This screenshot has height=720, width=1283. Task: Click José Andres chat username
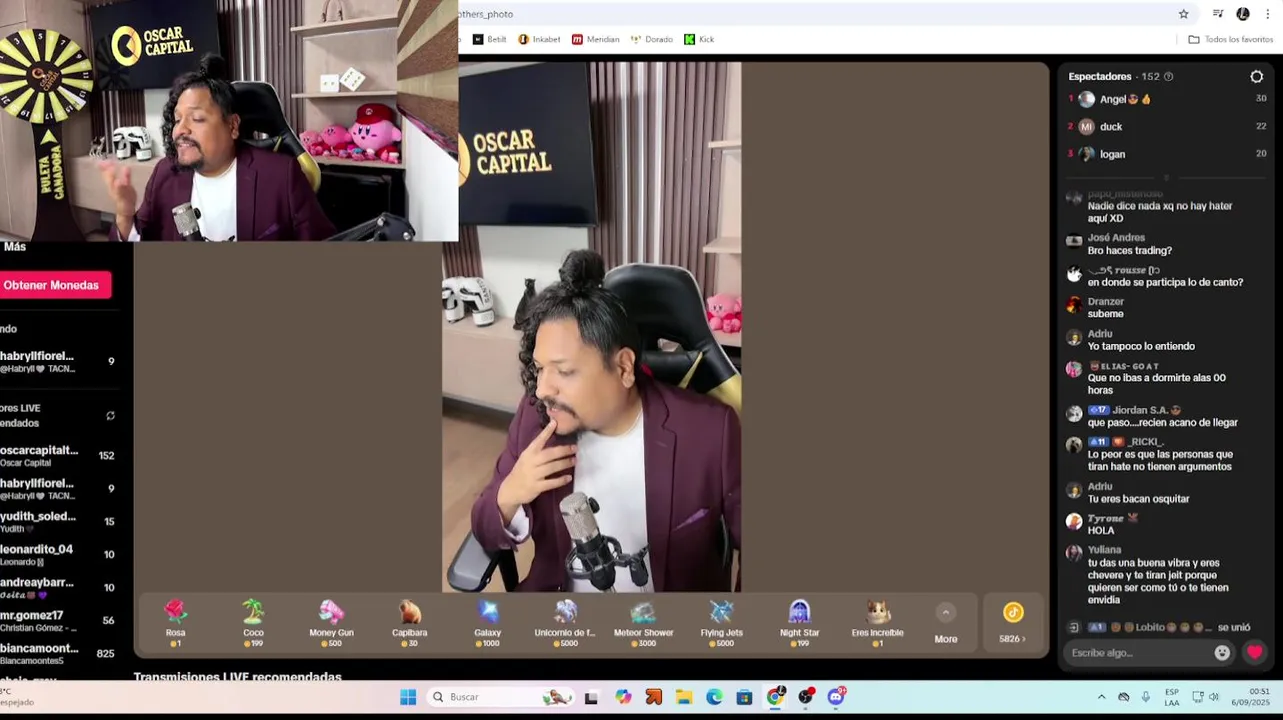click(x=1116, y=238)
